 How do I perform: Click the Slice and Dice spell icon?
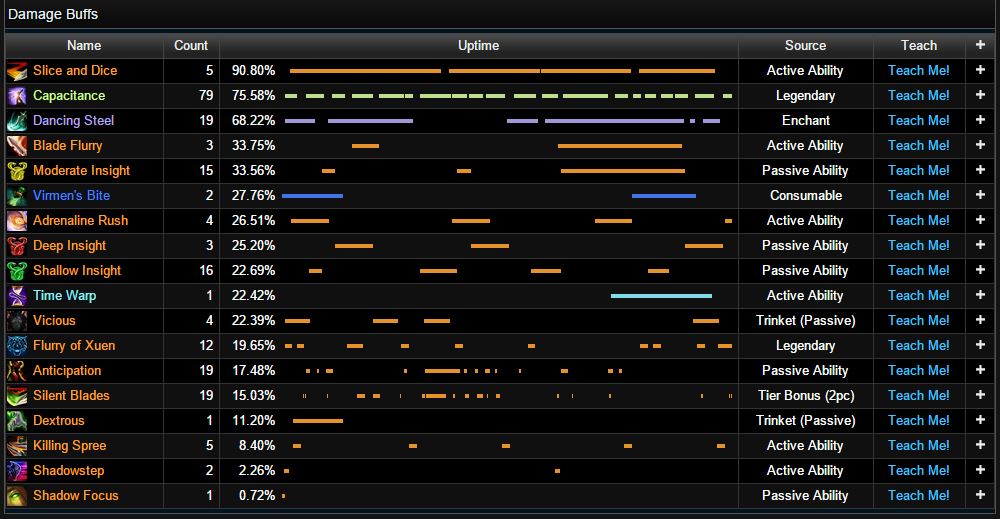coord(17,71)
